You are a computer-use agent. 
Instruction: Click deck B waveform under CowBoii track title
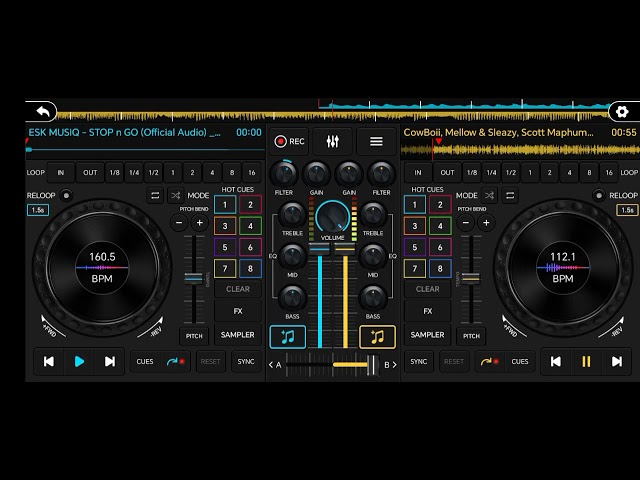[520, 150]
